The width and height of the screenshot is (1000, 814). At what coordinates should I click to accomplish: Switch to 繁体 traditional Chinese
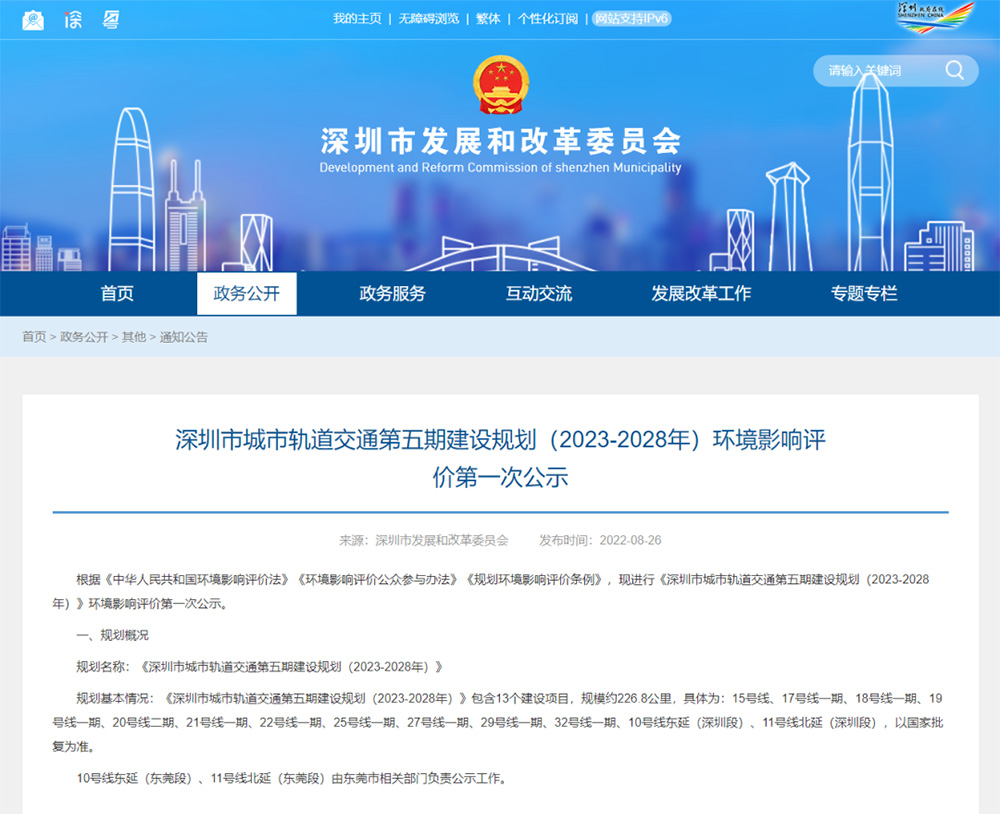coord(488,18)
